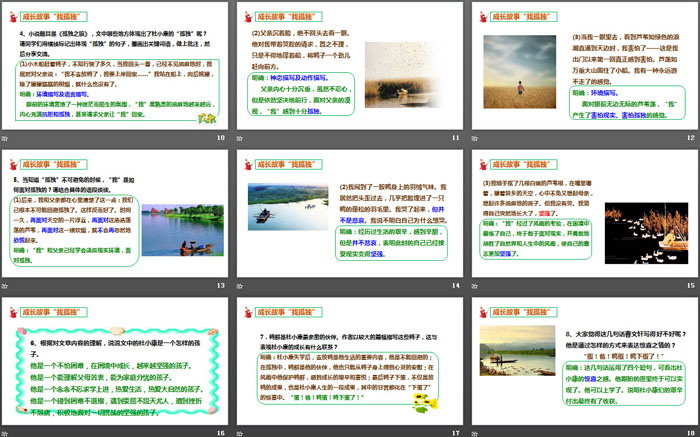
Task: Select slide 11 thumbnail with reed marsh photo
Action: click(x=350, y=66)
